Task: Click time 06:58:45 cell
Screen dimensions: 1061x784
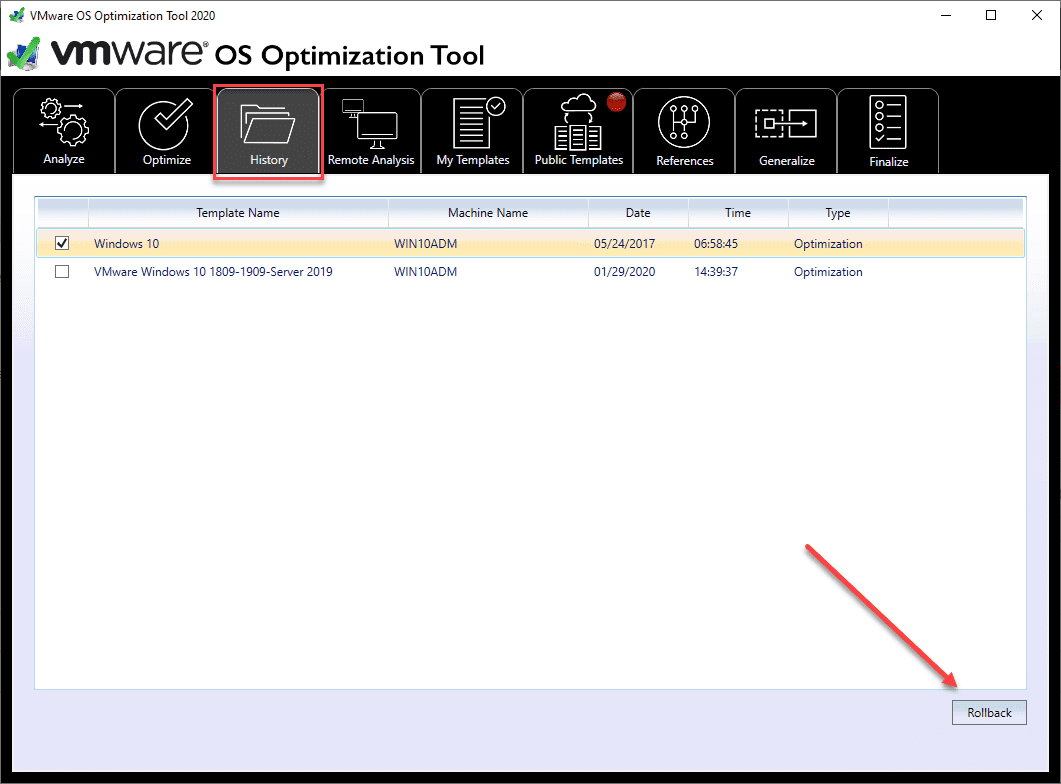Action: [716, 244]
